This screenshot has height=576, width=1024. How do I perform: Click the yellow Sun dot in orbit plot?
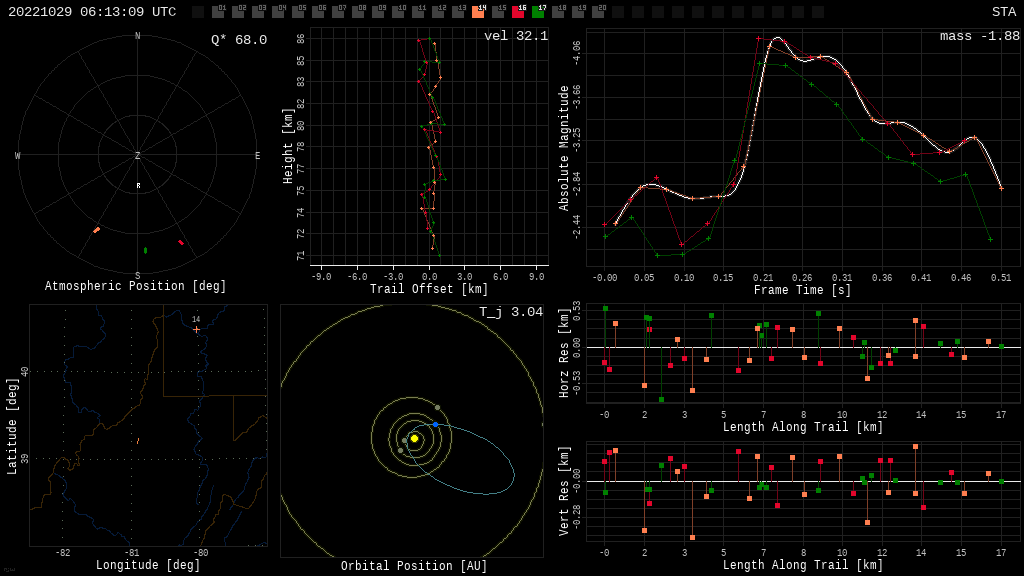(x=414, y=438)
